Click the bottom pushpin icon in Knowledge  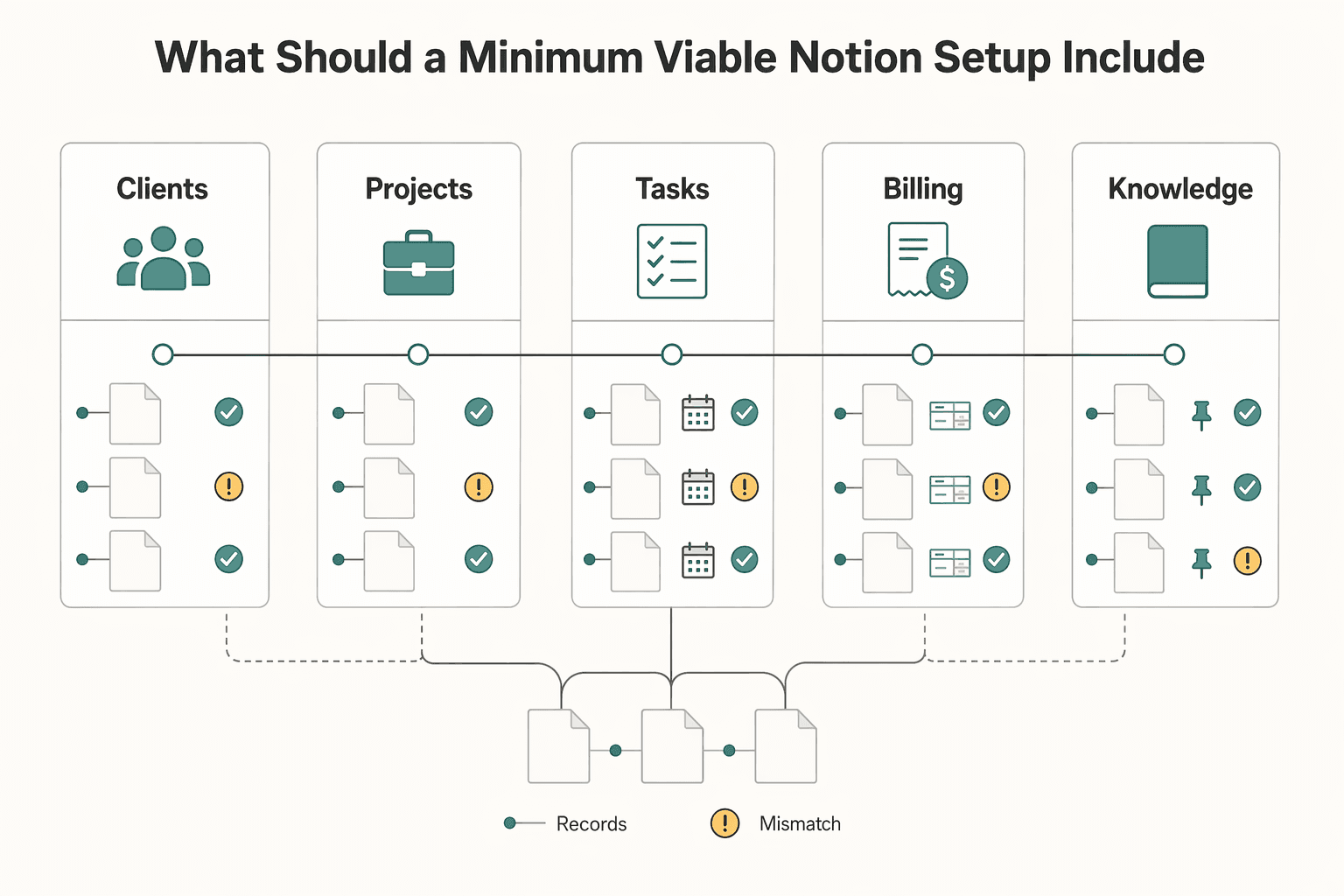(x=1202, y=563)
